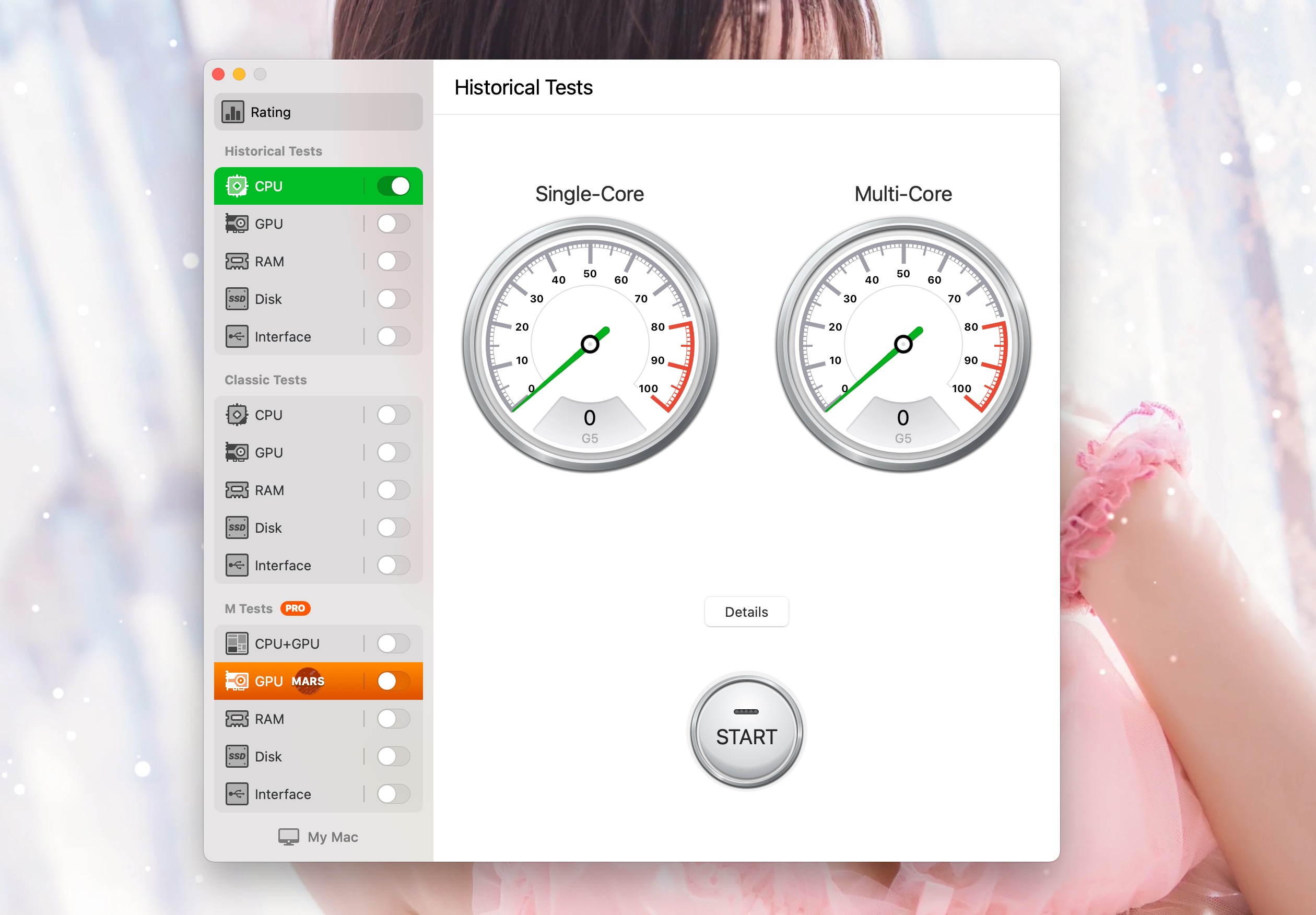Select RAM label under Historical Tests
This screenshot has width=1316, height=915.
click(x=269, y=262)
